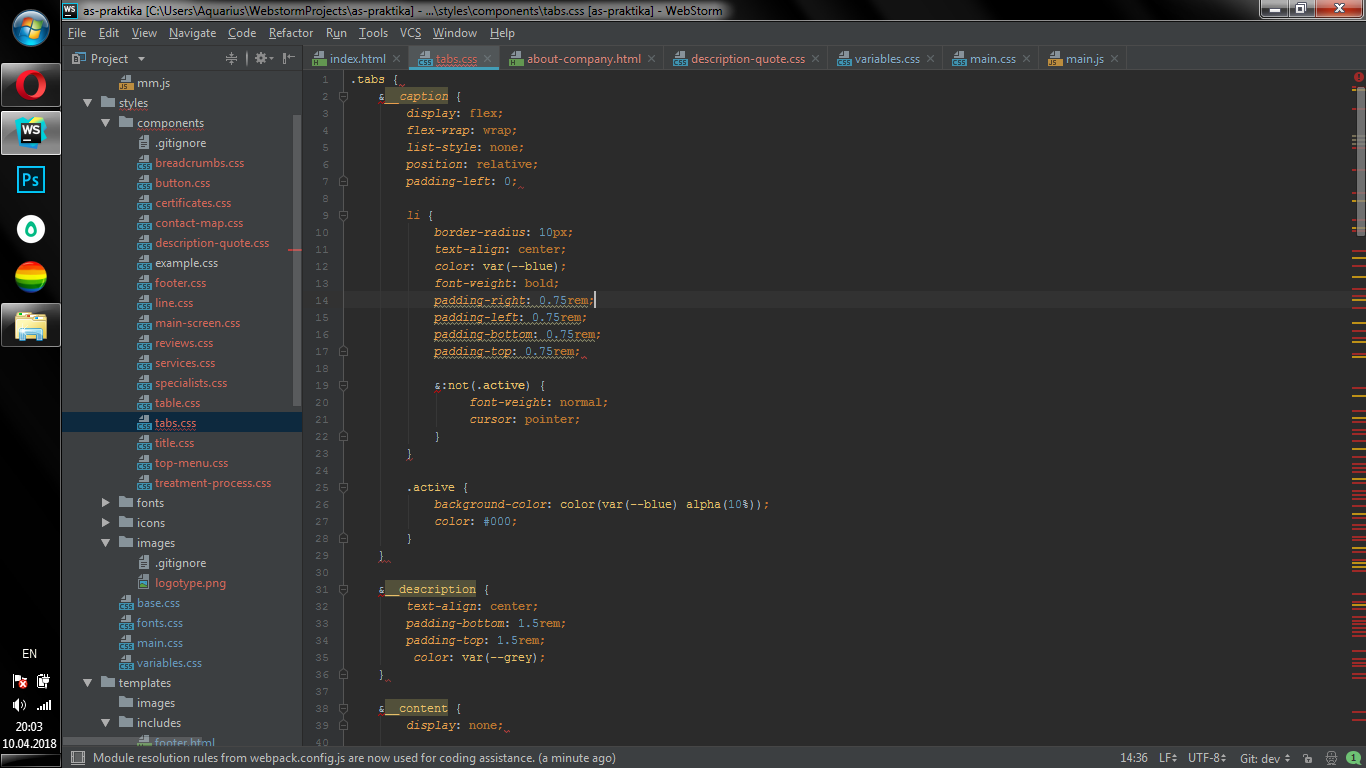Collapse all in Project panel
The image size is (1366, 768).
pyautogui.click(x=232, y=59)
